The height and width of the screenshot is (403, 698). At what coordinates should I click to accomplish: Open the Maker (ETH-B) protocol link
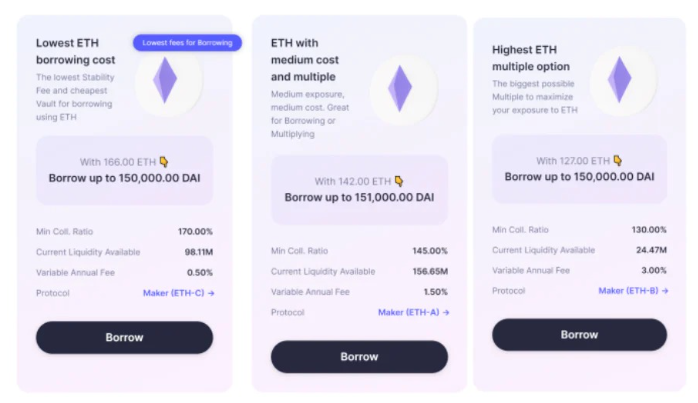pos(633,291)
